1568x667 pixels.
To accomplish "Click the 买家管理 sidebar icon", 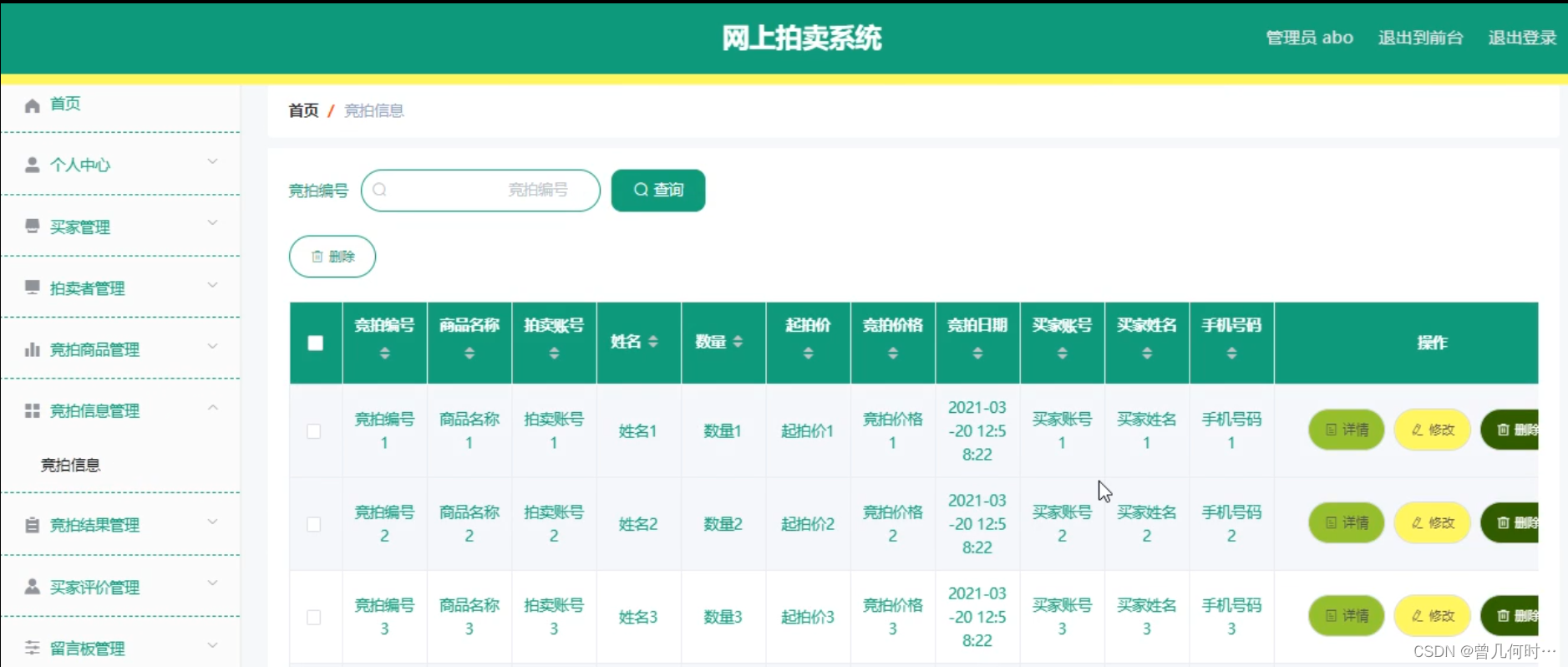I will (x=33, y=227).
